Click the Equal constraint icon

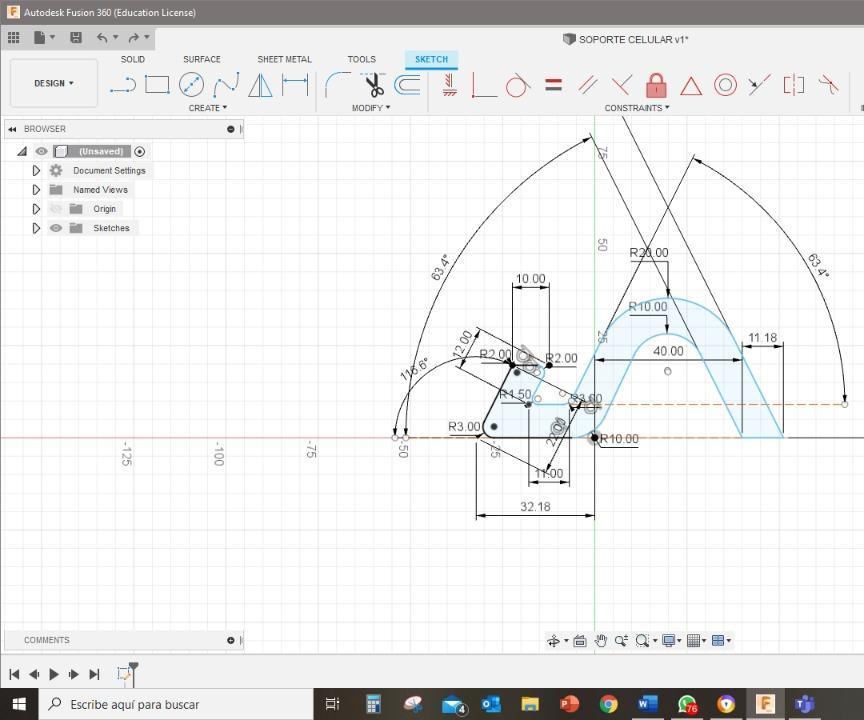tap(553, 85)
